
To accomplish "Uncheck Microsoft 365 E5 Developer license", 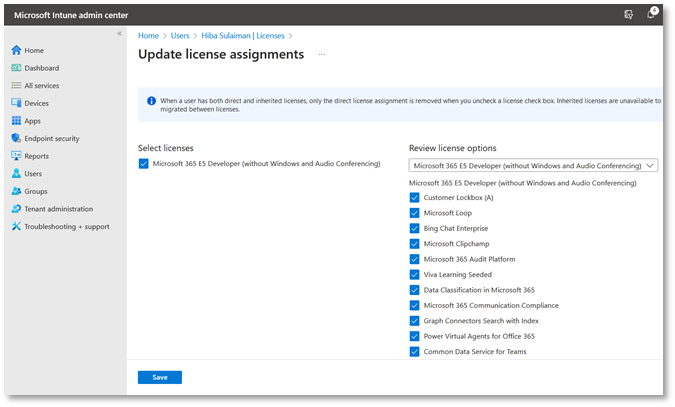I will (x=144, y=164).
